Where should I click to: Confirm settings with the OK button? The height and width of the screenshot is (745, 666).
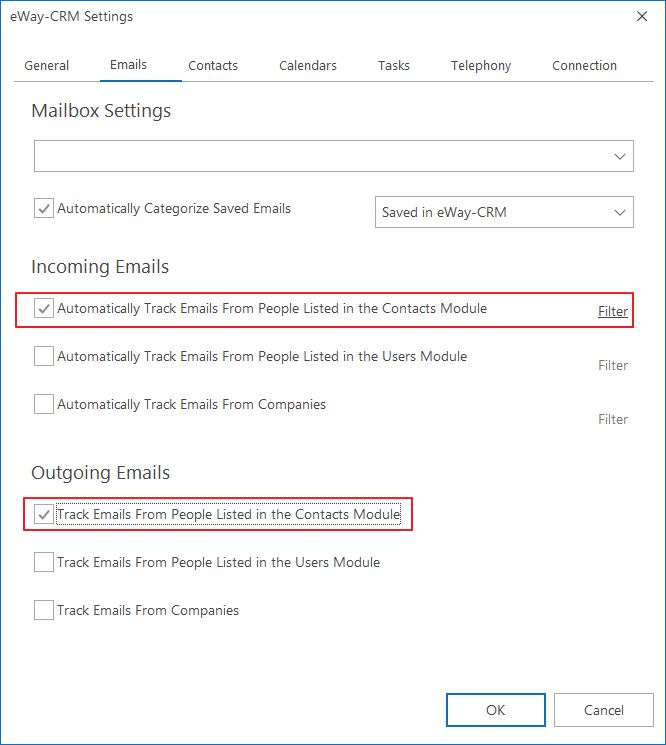click(495, 710)
